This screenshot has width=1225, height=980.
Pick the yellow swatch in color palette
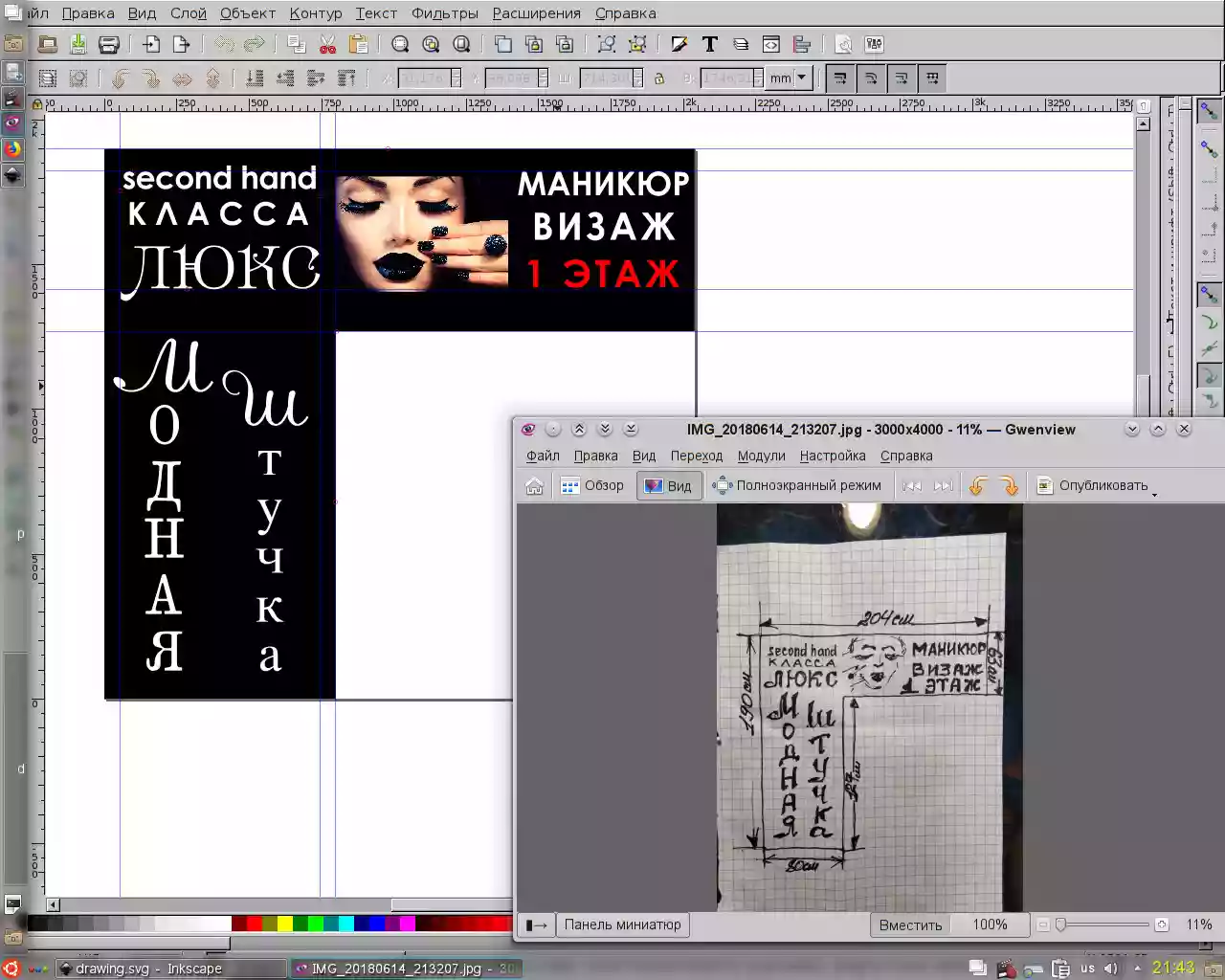284,924
